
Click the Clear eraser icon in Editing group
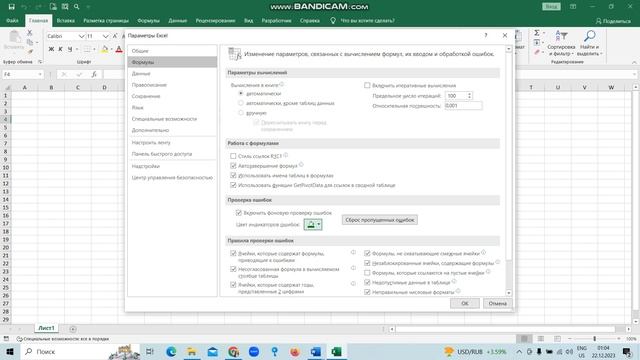[x=537, y=52]
